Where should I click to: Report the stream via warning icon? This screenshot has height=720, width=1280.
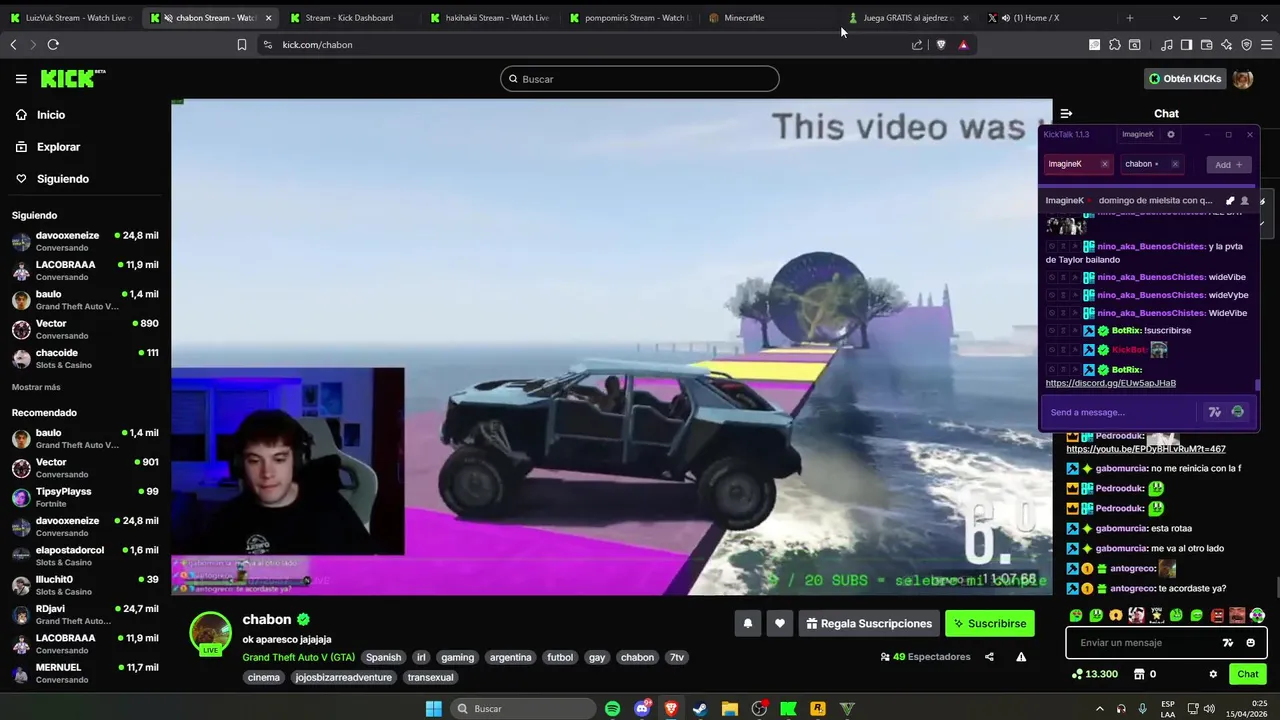pyautogui.click(x=1021, y=657)
